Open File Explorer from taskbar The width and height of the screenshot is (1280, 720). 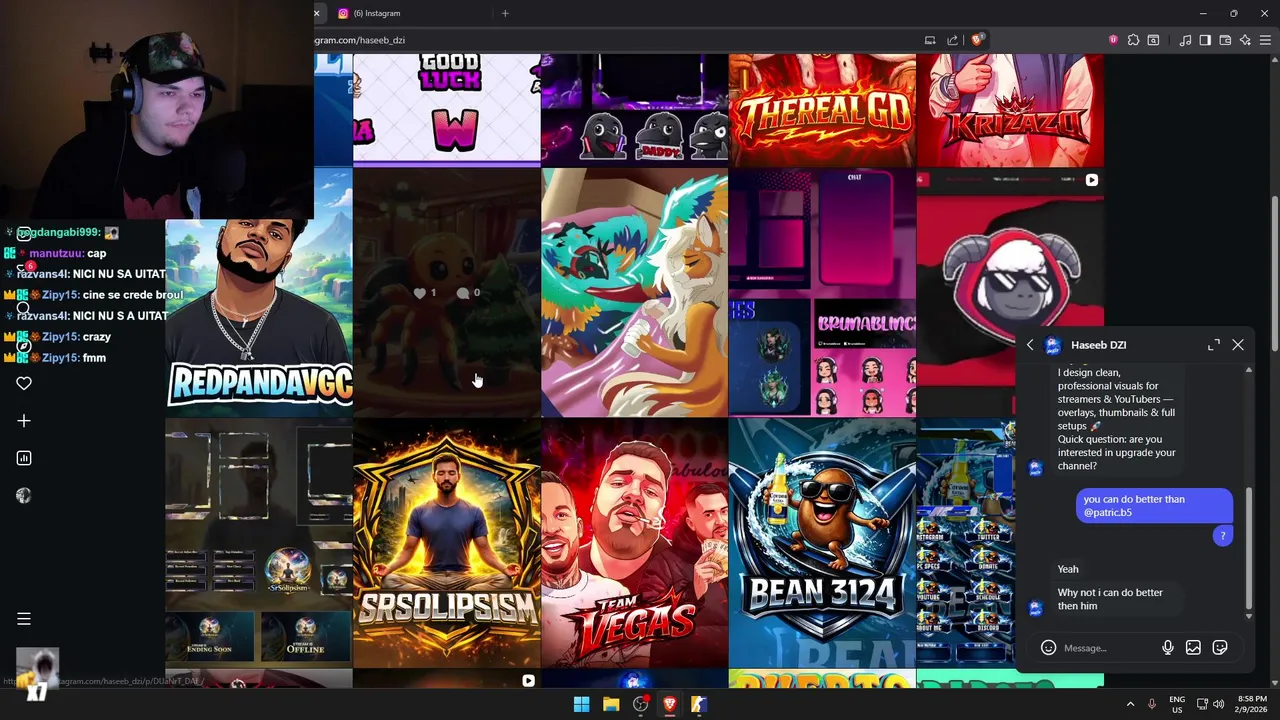tap(611, 704)
